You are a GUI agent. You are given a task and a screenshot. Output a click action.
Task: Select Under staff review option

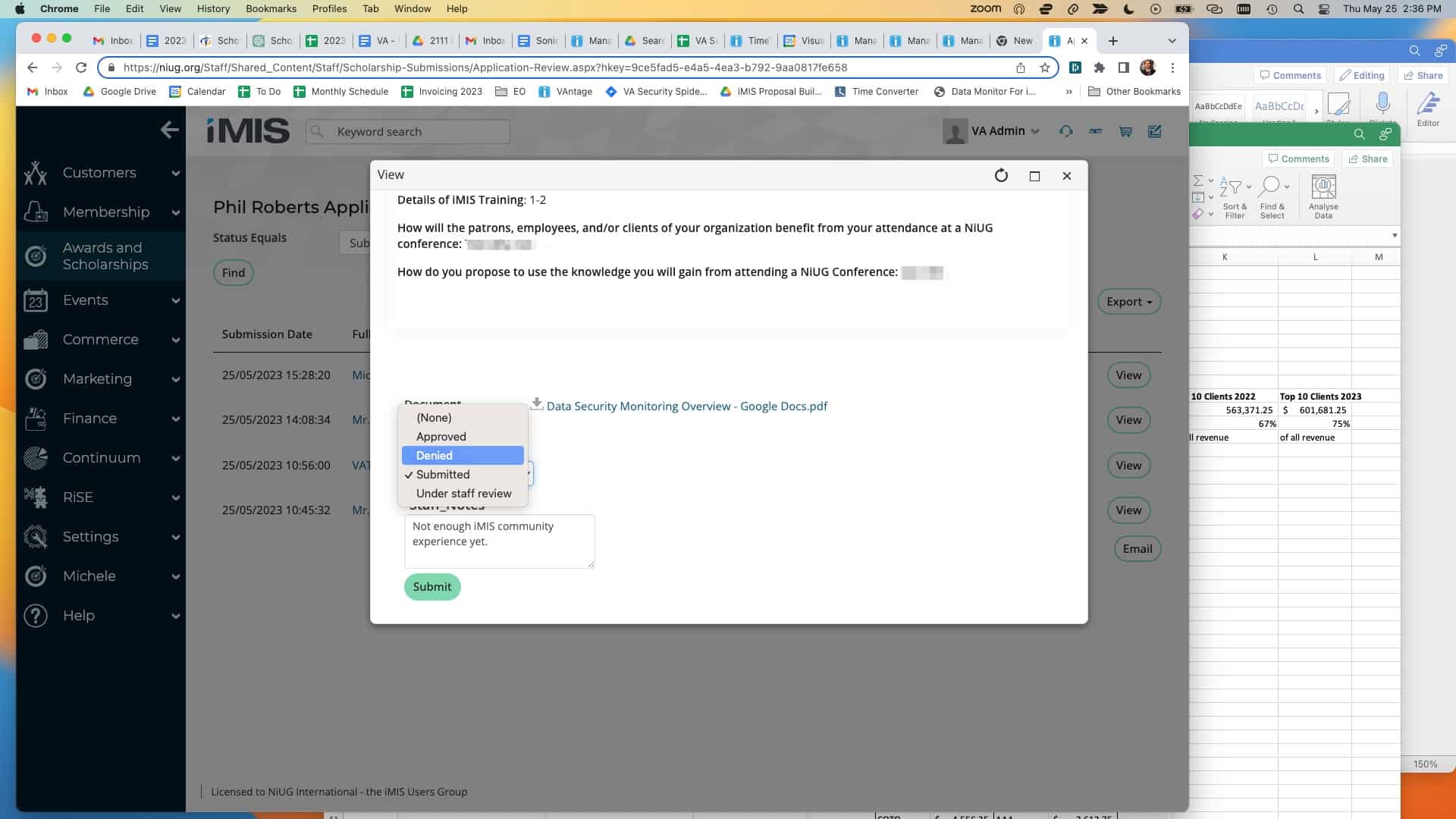pyautogui.click(x=463, y=494)
